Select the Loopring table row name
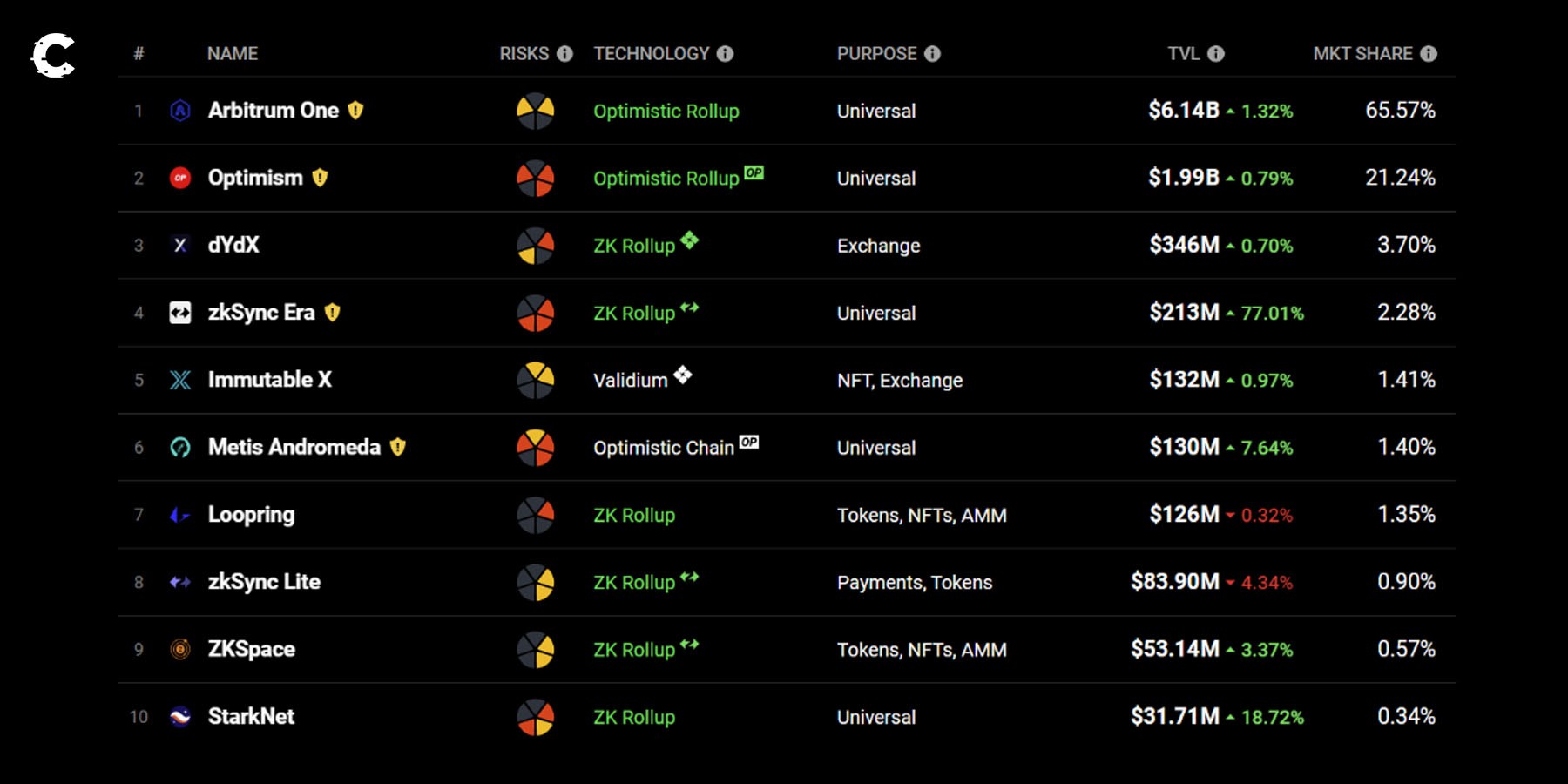This screenshot has width=1568, height=784. point(251,515)
